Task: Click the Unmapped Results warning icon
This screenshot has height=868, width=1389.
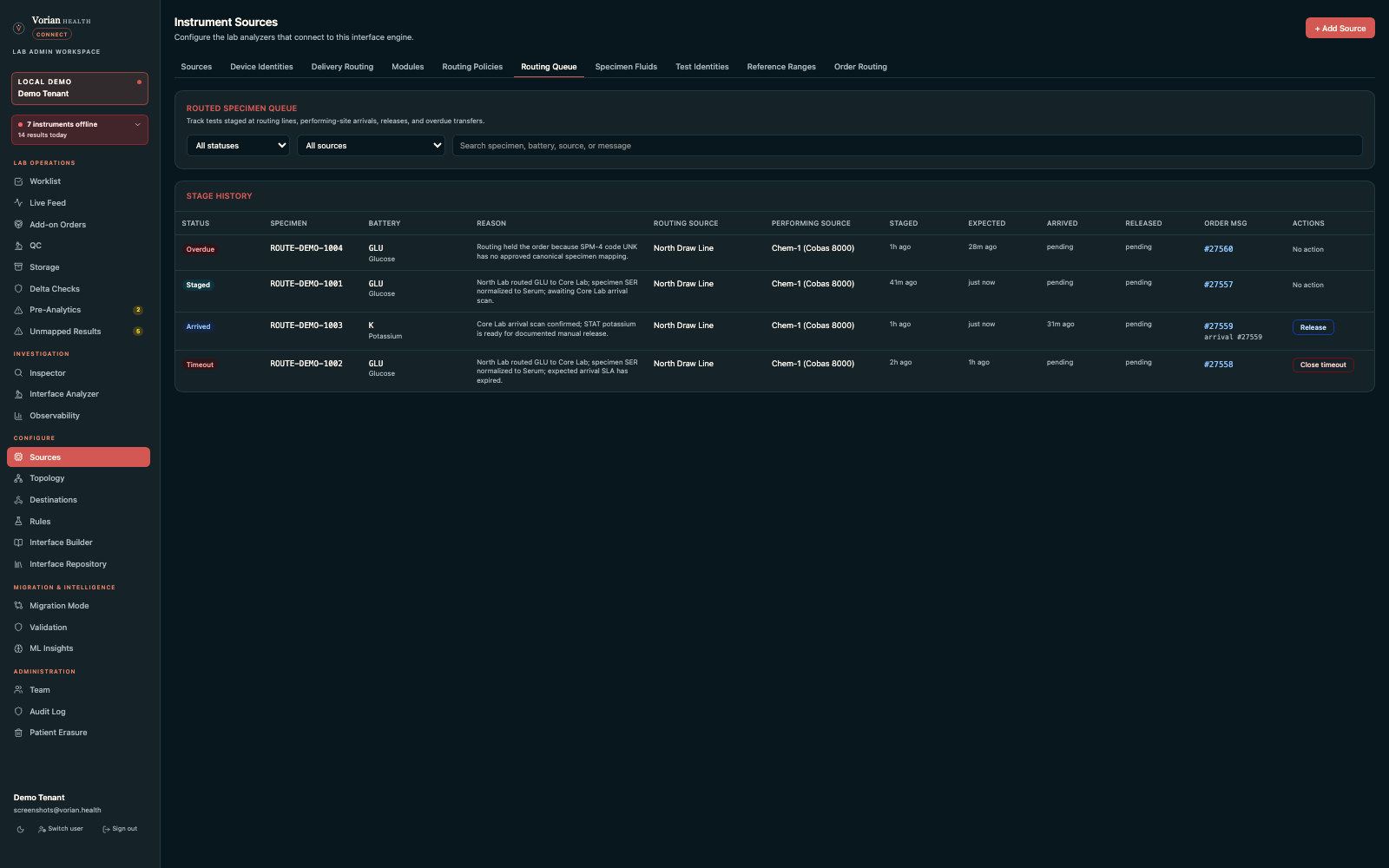Action: pyautogui.click(x=18, y=332)
